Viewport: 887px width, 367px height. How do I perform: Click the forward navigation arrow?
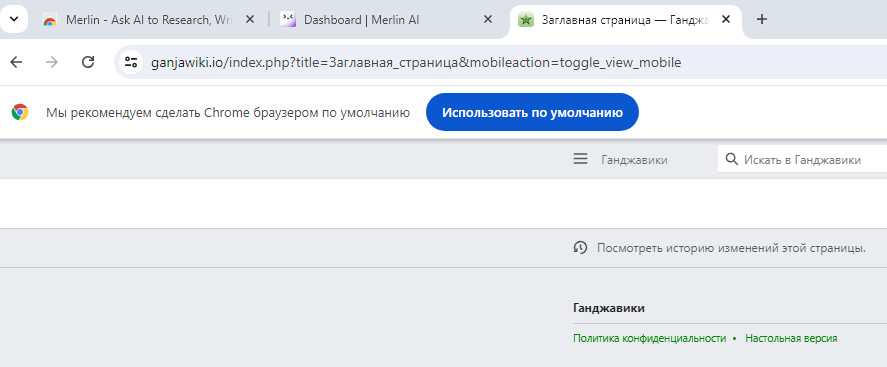tap(52, 62)
